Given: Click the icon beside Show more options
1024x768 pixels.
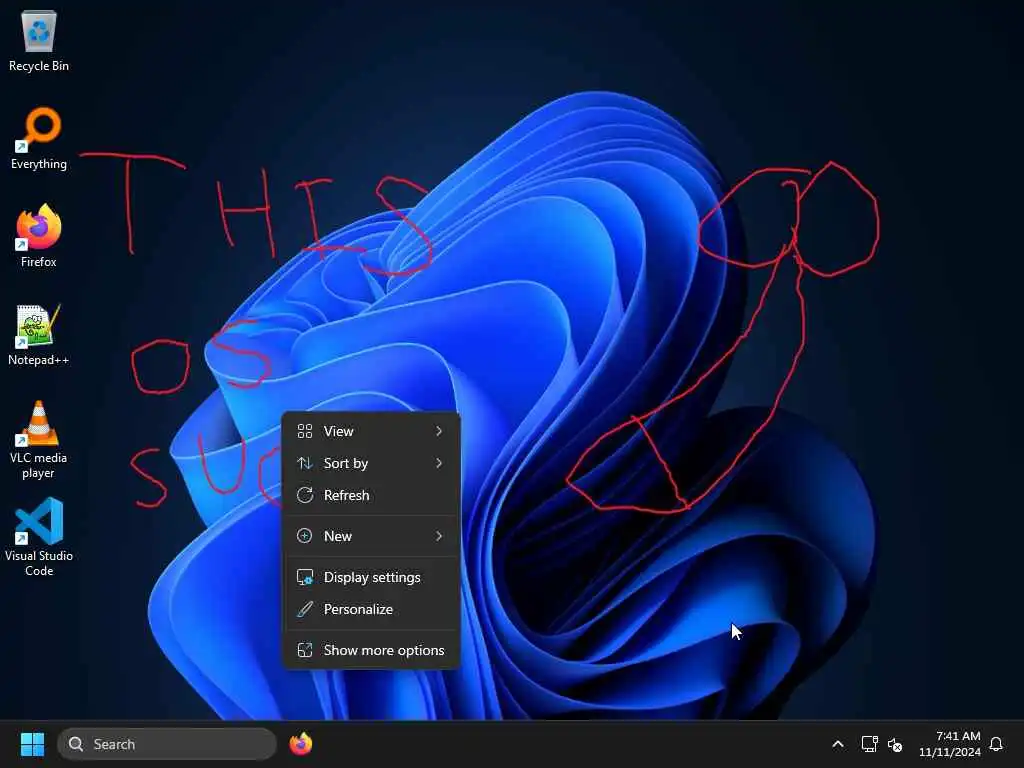Looking at the screenshot, I should coord(304,650).
